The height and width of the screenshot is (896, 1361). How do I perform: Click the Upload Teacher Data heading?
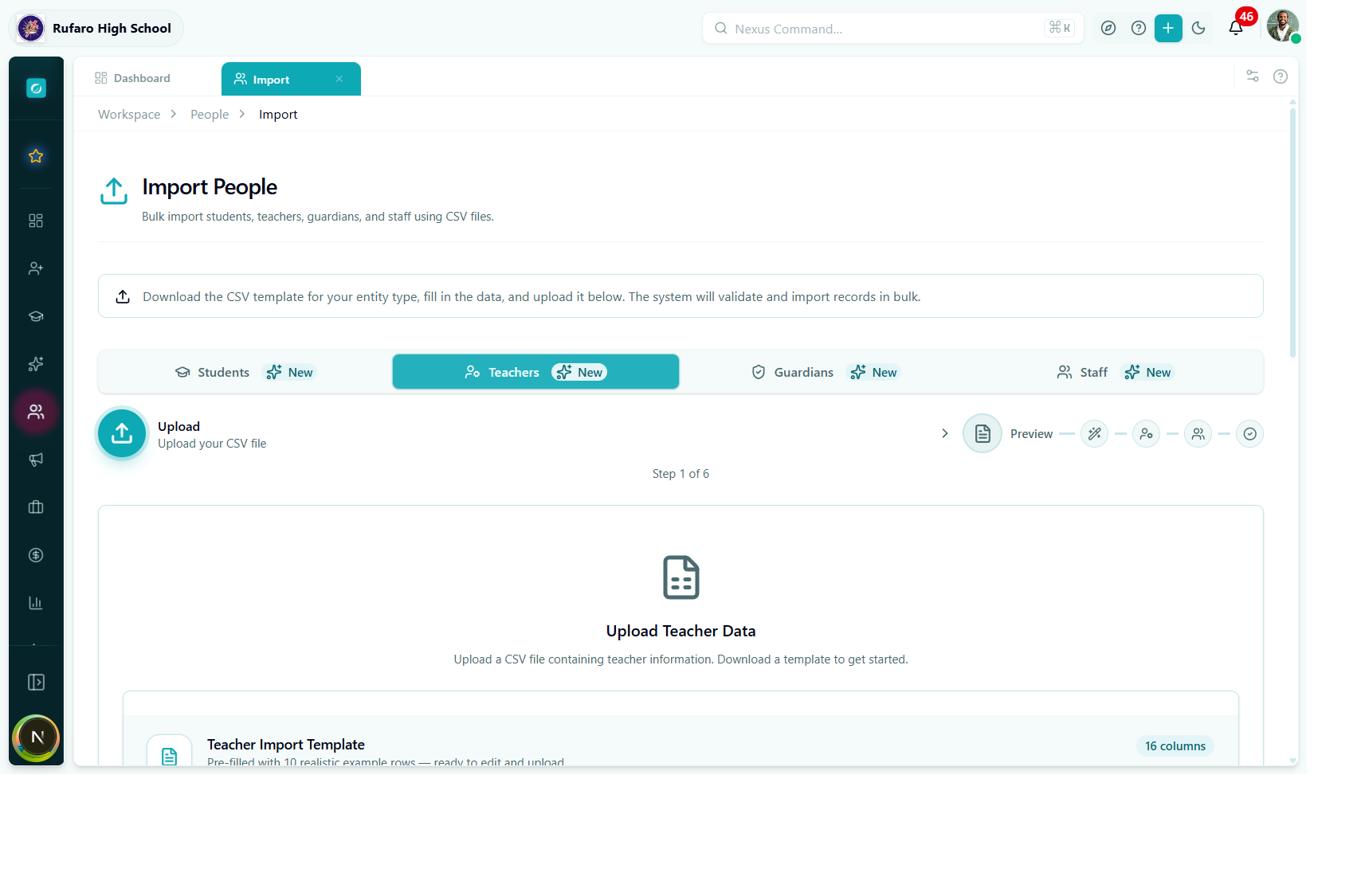pyautogui.click(x=681, y=631)
